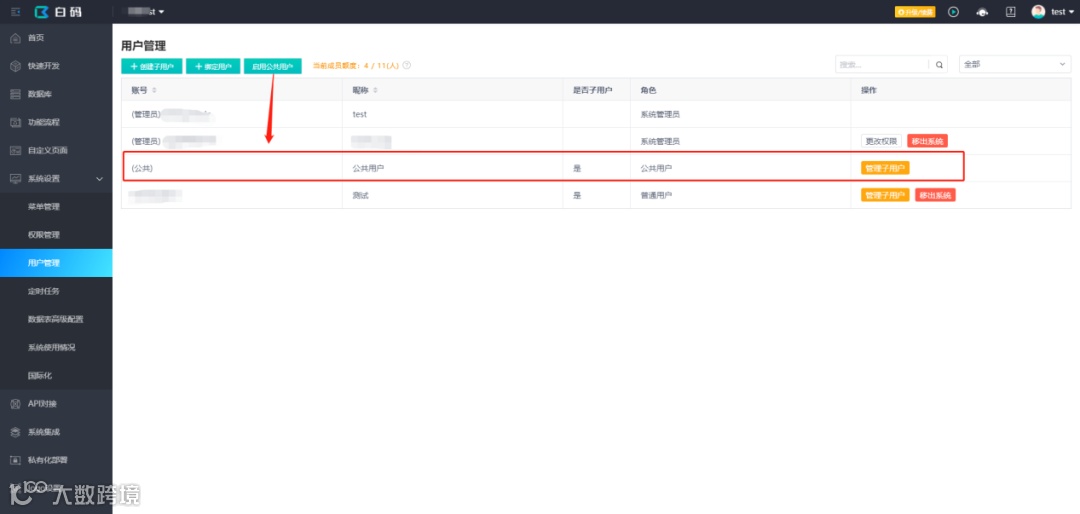Open 数据表高级配置 in sidebar

point(56,320)
